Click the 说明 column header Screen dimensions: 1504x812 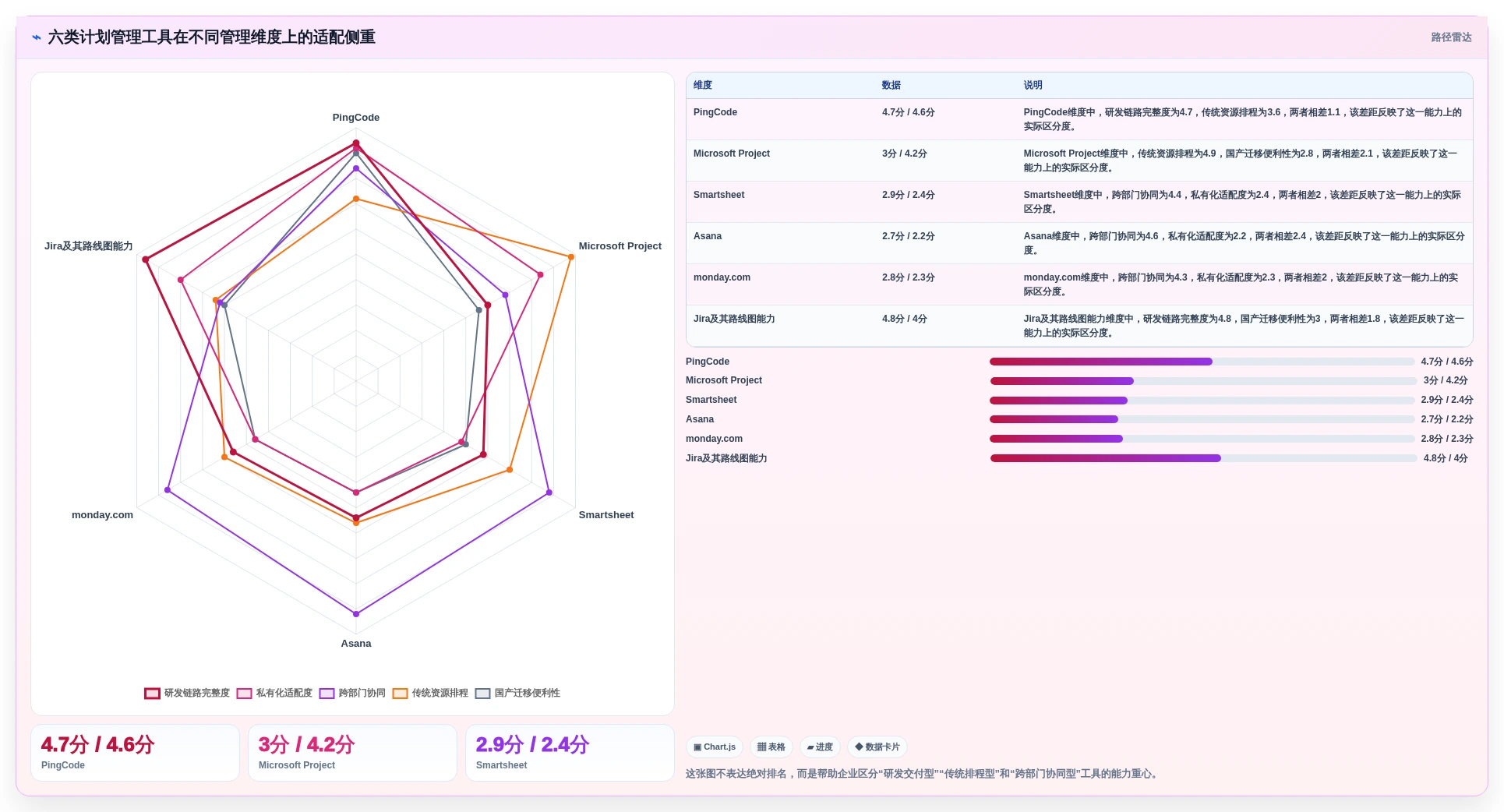click(1033, 85)
